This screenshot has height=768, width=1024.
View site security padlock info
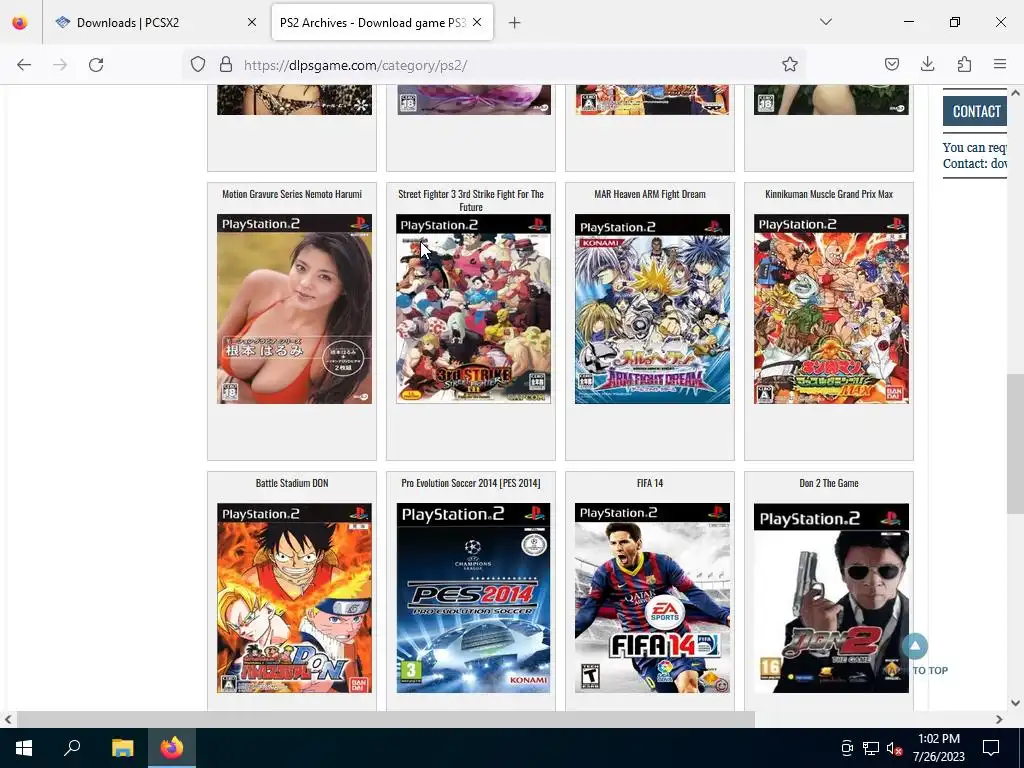pos(226,64)
